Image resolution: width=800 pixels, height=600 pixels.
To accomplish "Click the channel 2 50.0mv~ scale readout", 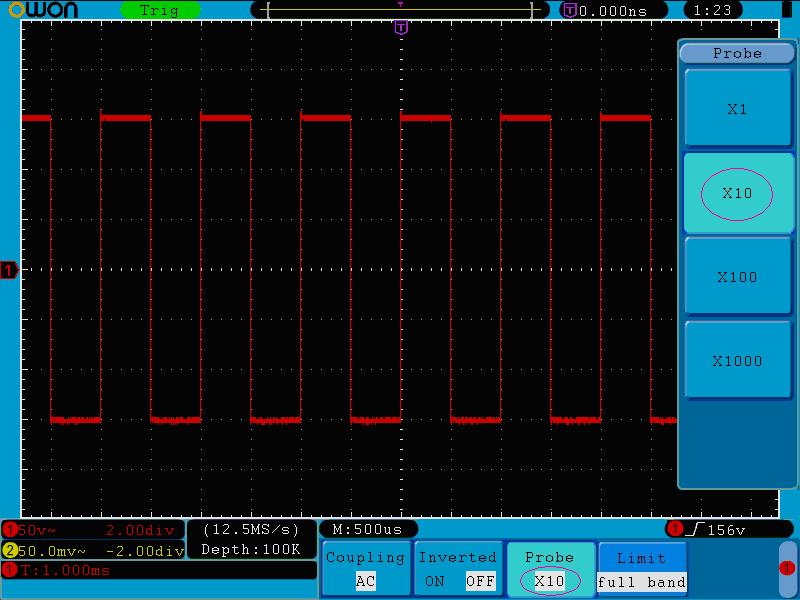I will click(x=52, y=551).
